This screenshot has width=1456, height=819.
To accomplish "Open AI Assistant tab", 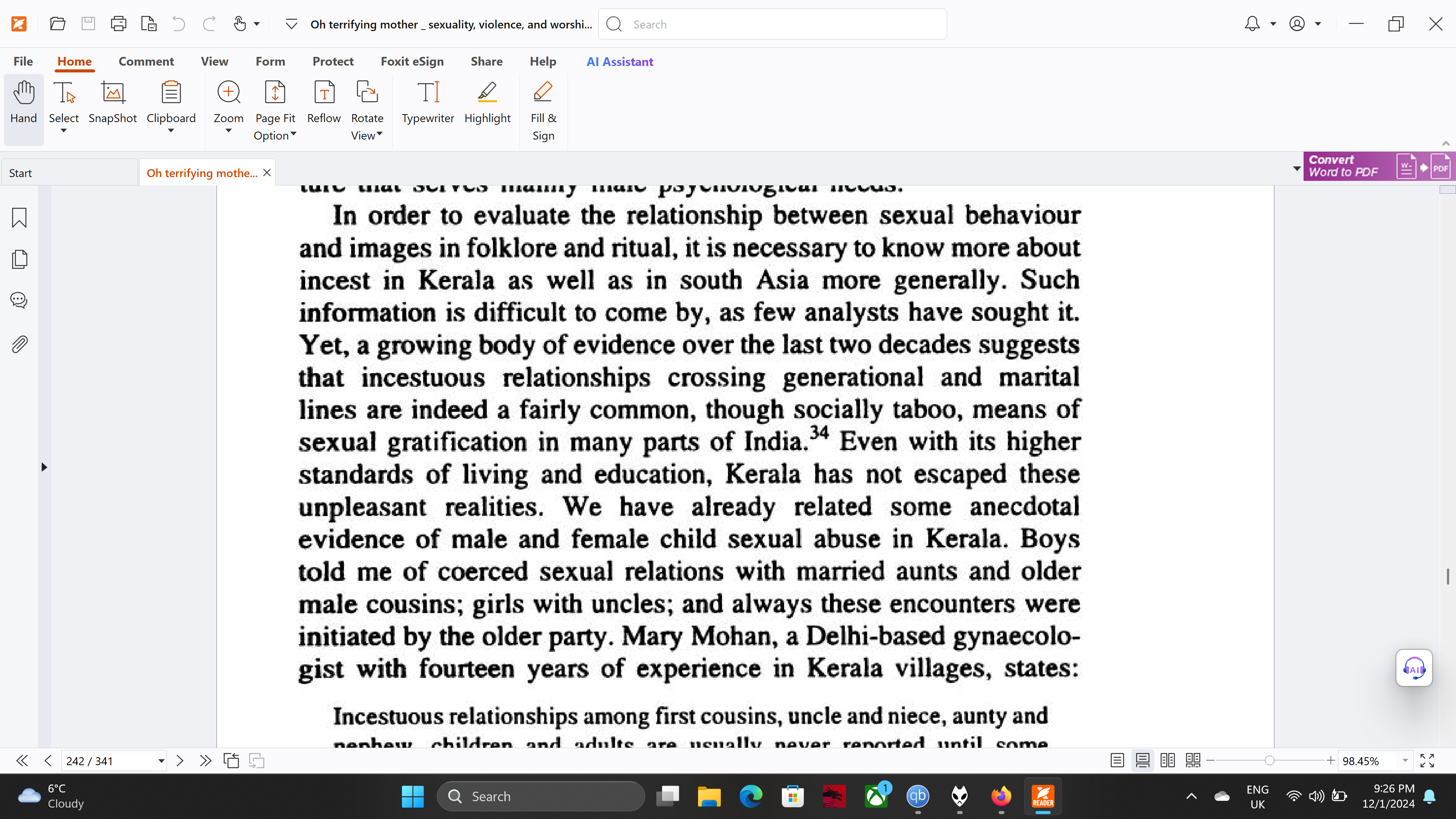I will (620, 61).
